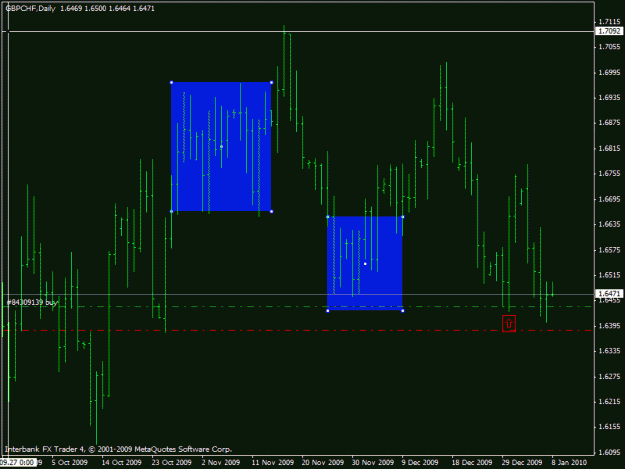This screenshot has height=469, width=625.
Task: Click the GBPCHF,Daily chart title text
Action: [x=30, y=8]
